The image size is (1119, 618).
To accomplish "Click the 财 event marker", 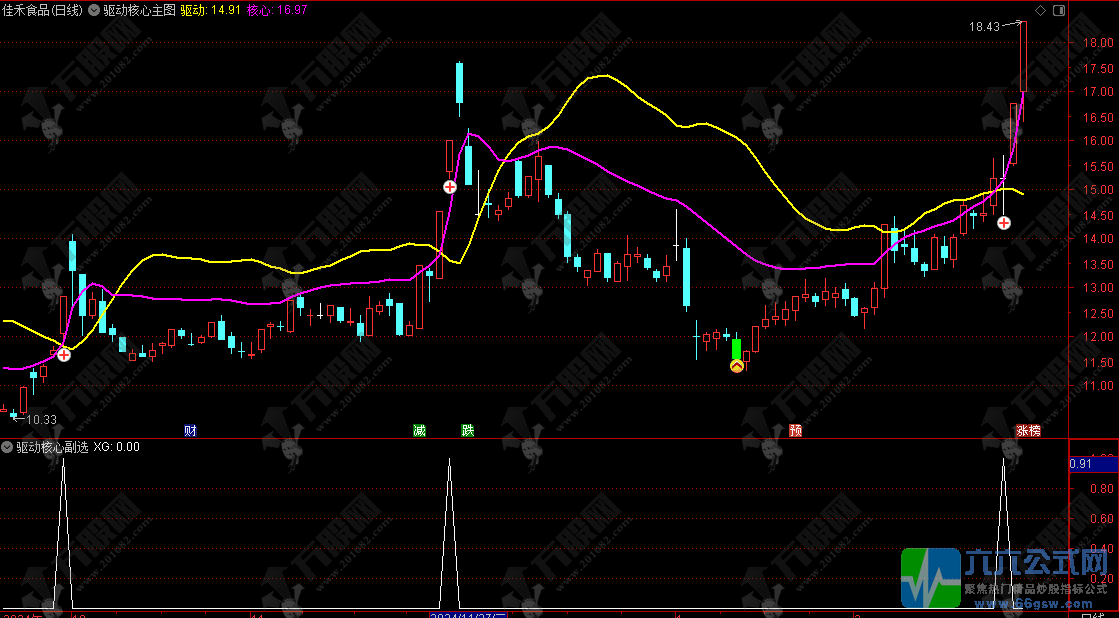I will 190,431.
